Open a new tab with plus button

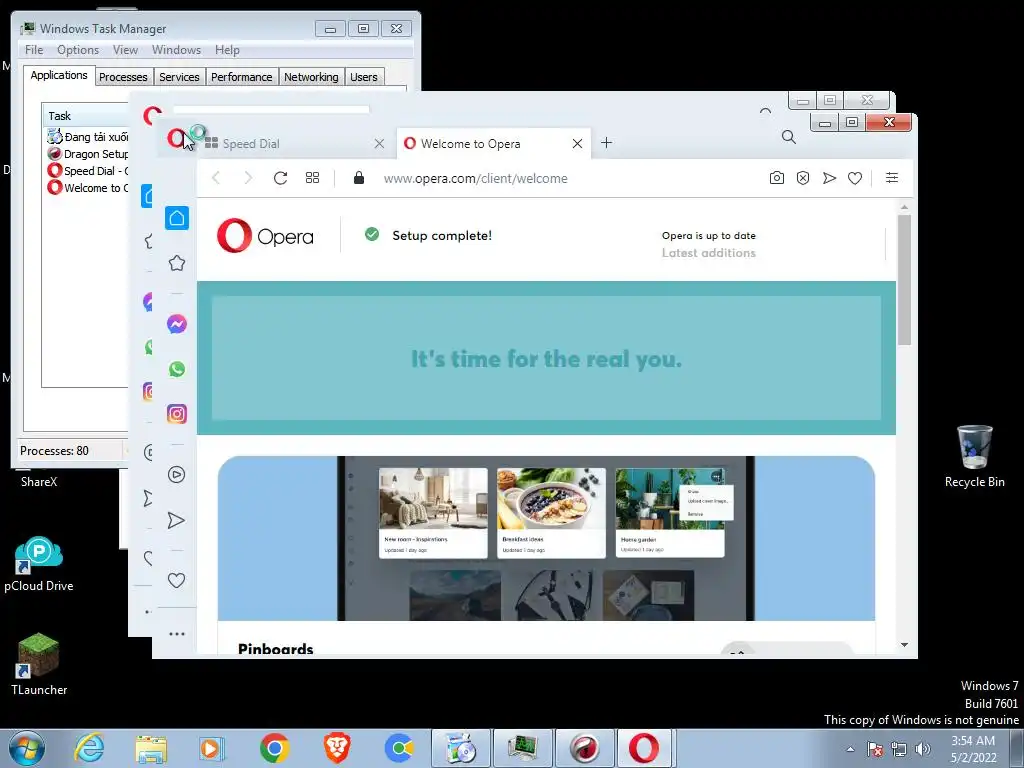pos(606,143)
